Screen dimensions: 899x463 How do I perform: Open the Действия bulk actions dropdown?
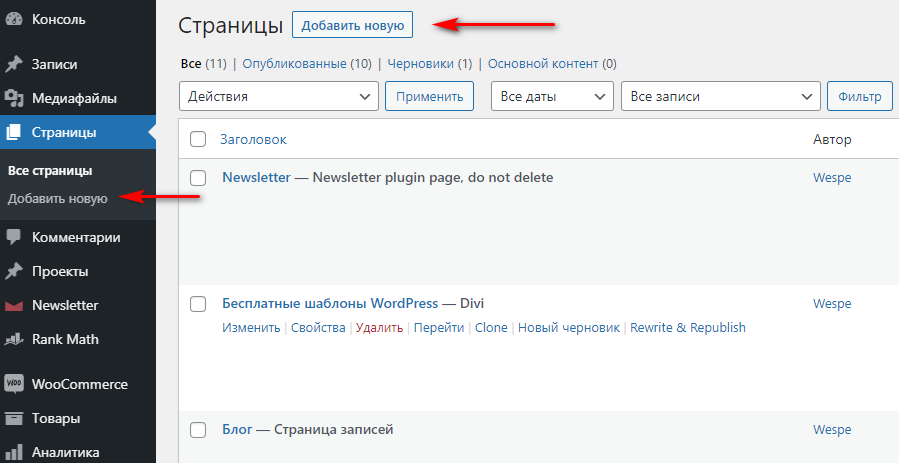[279, 96]
